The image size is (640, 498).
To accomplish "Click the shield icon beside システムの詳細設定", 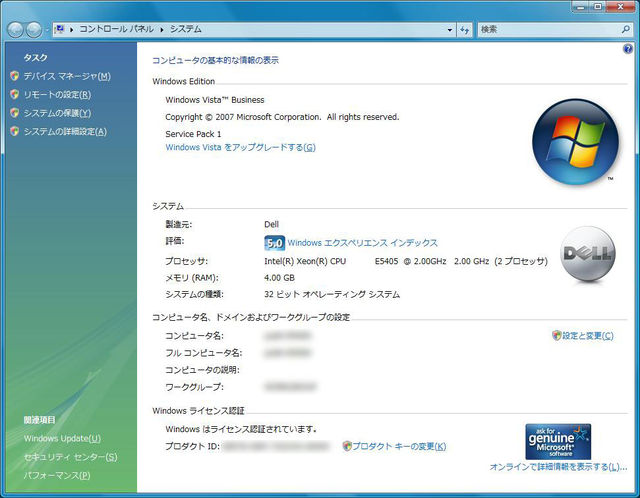I will [15, 131].
